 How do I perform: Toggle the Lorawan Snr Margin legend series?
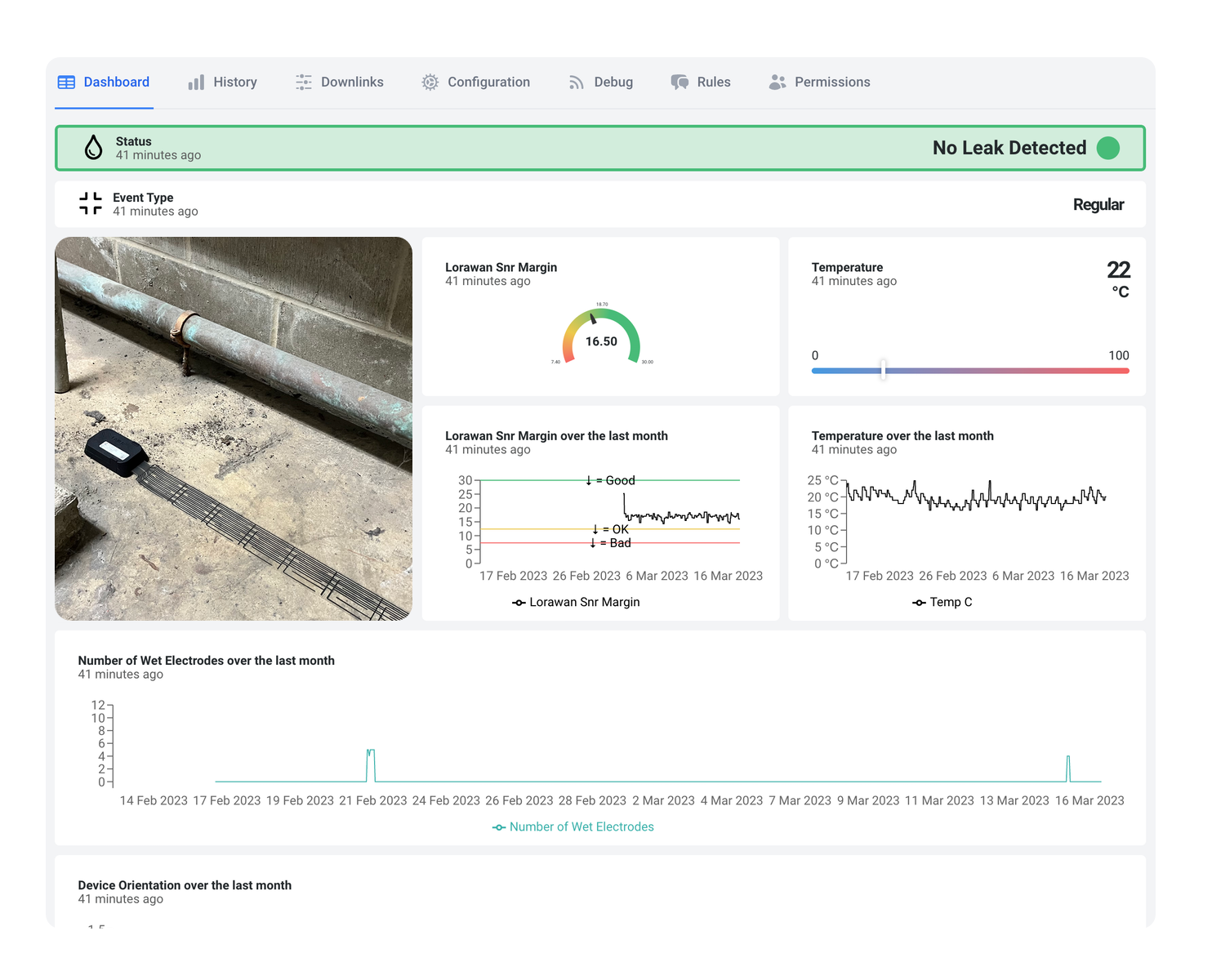pyautogui.click(x=576, y=602)
